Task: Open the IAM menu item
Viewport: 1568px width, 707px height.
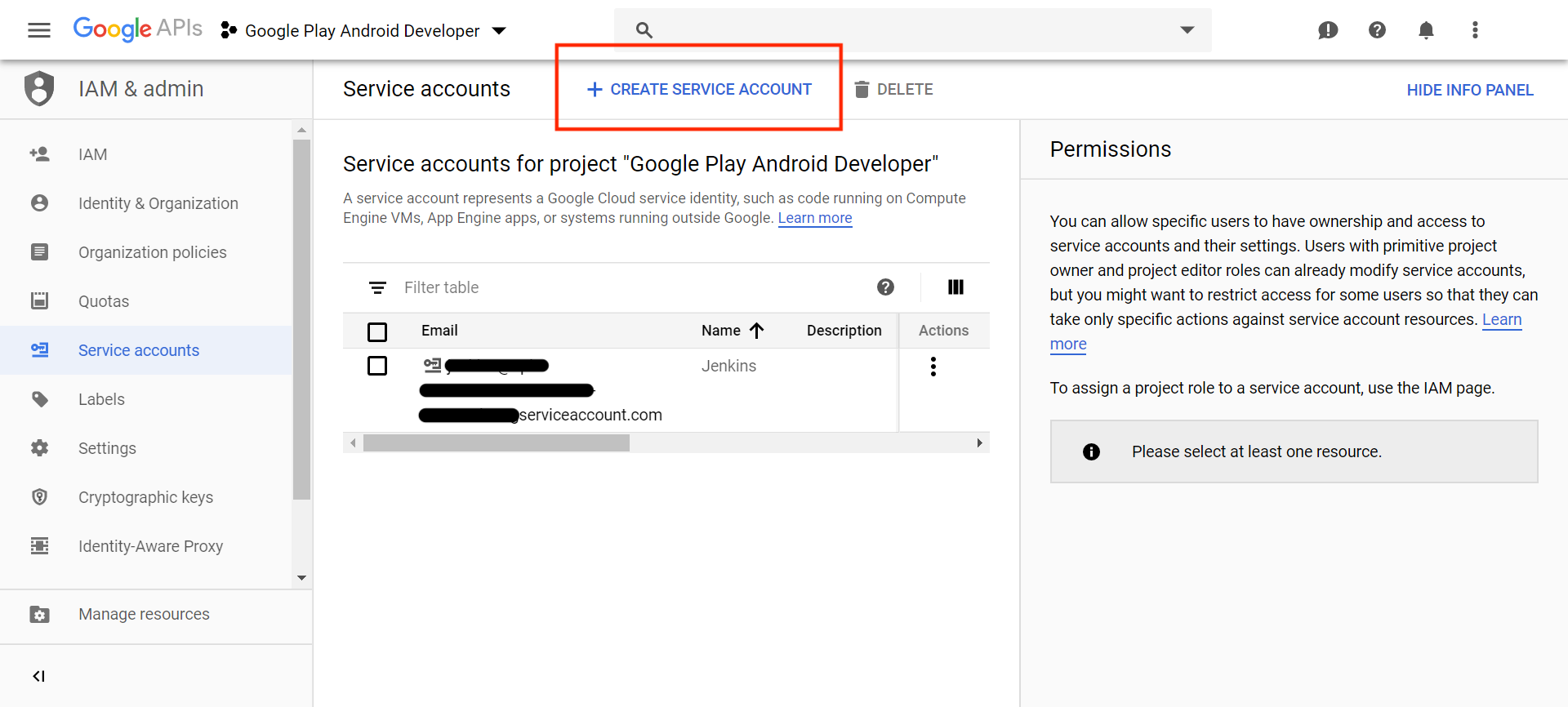Action: [146, 154]
